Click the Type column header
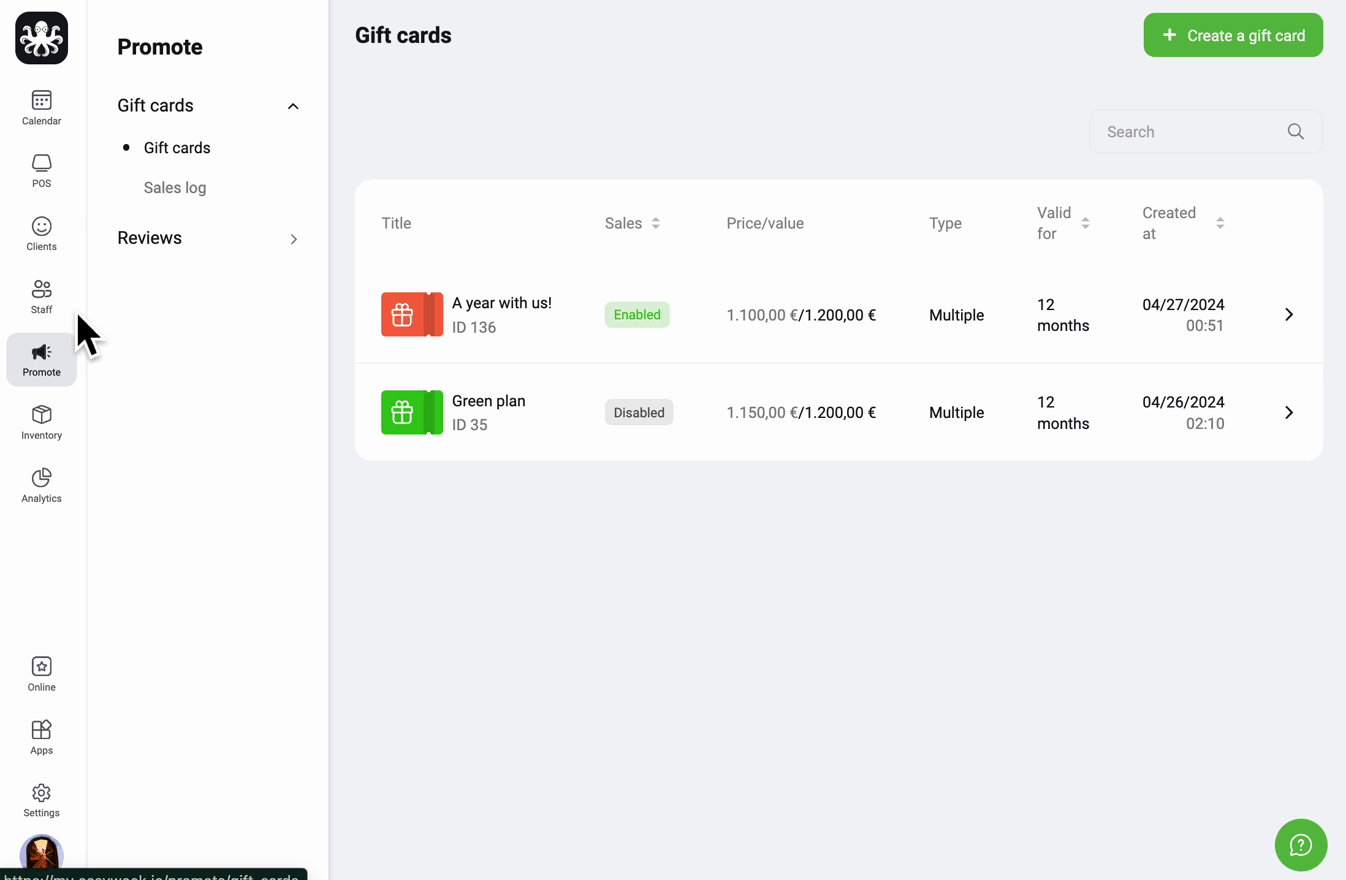This screenshot has width=1346, height=880. 945,223
